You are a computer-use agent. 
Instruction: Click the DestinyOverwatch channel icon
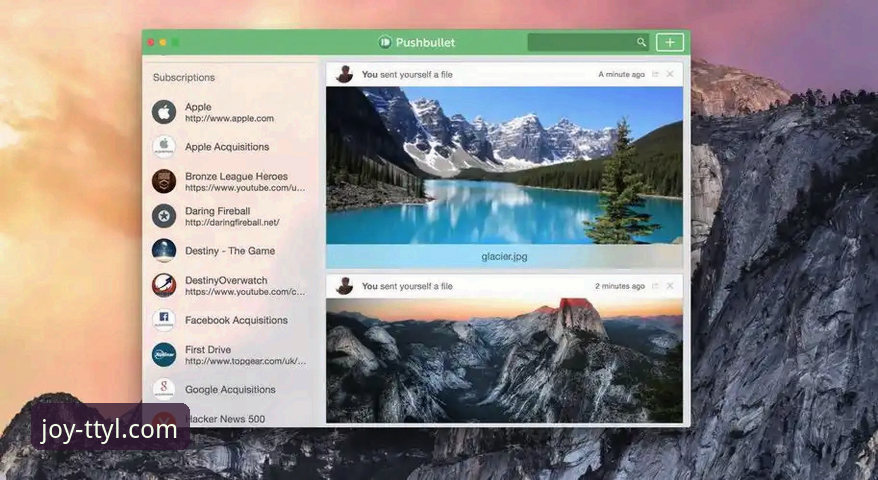(x=164, y=285)
